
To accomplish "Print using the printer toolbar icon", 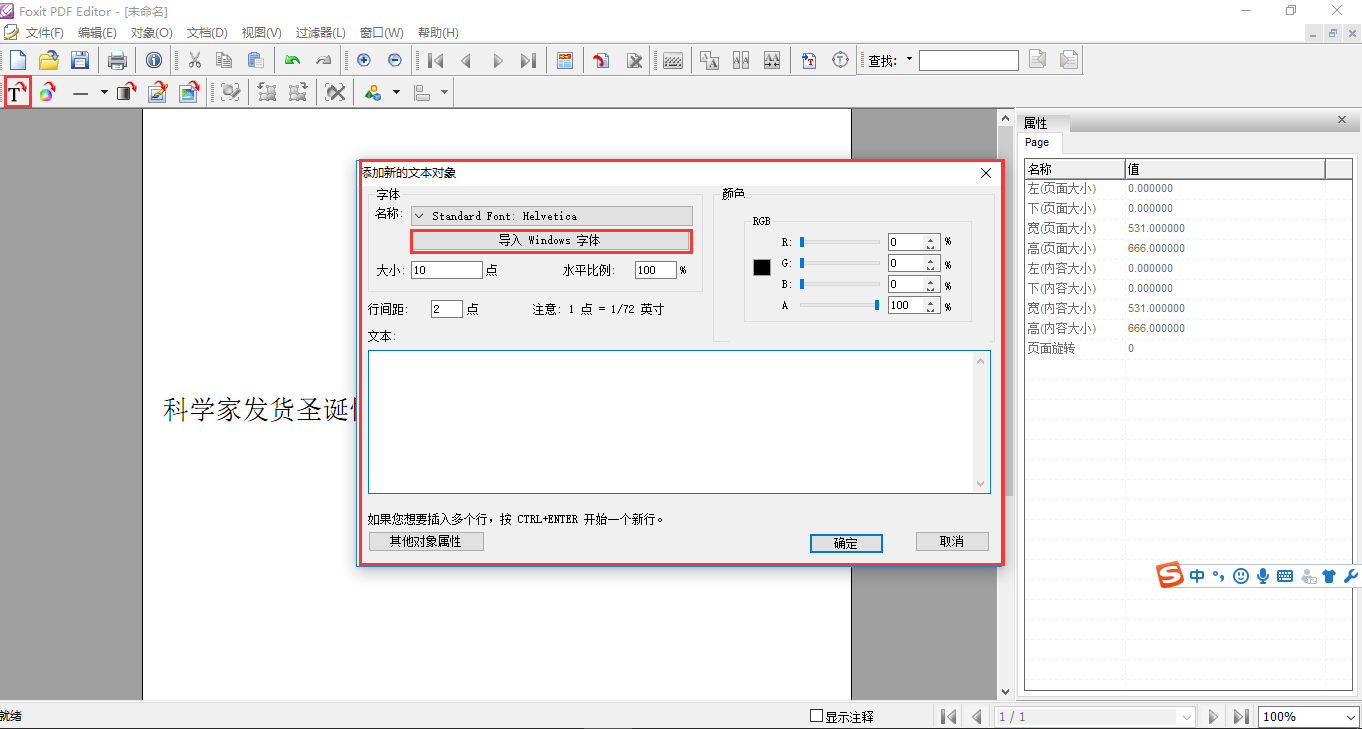I will [x=117, y=60].
